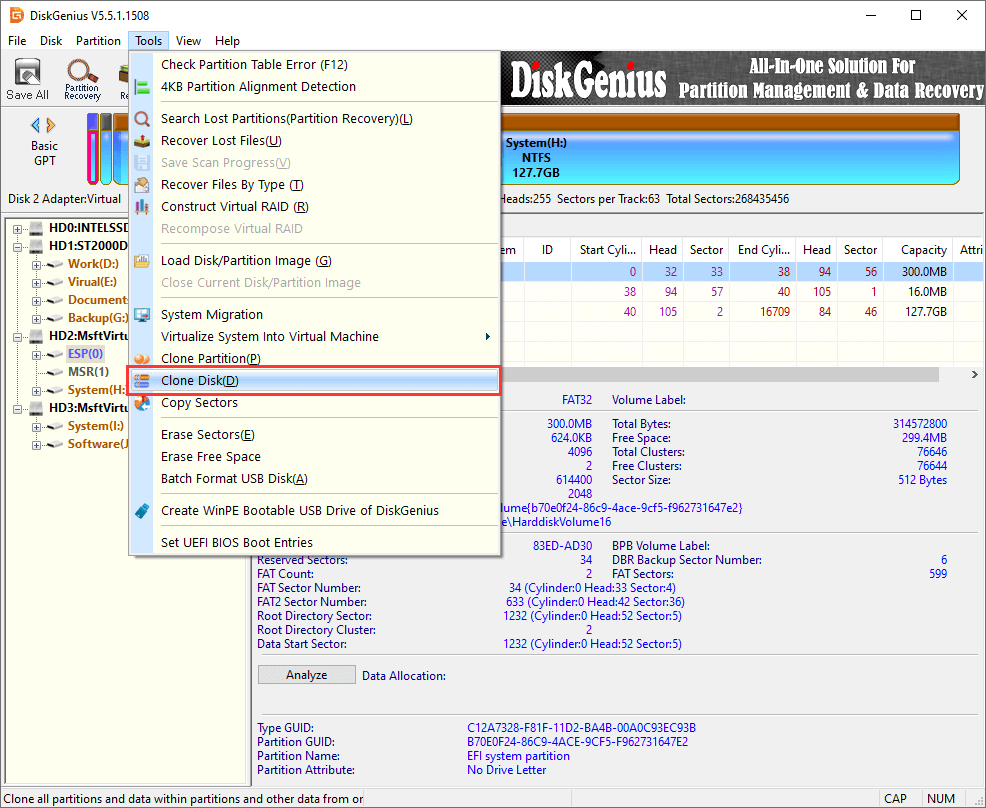Screen dimensions: 986x808
Task: Expand the Work(D:) partition node
Action: pyautogui.click(x=36, y=265)
